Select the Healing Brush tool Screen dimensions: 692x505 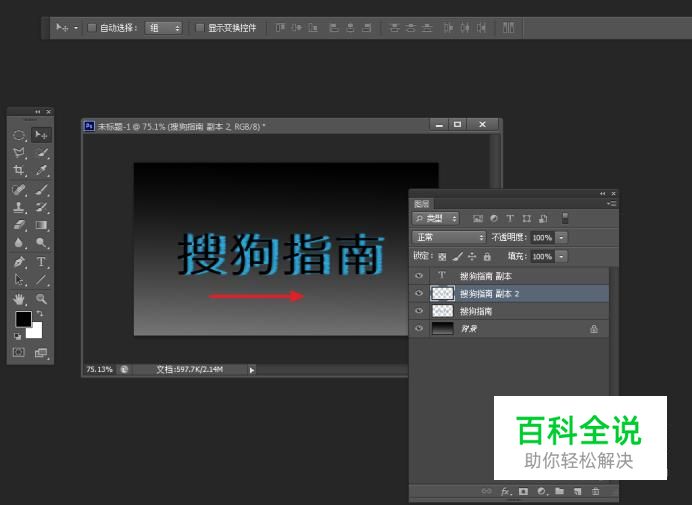(19, 190)
